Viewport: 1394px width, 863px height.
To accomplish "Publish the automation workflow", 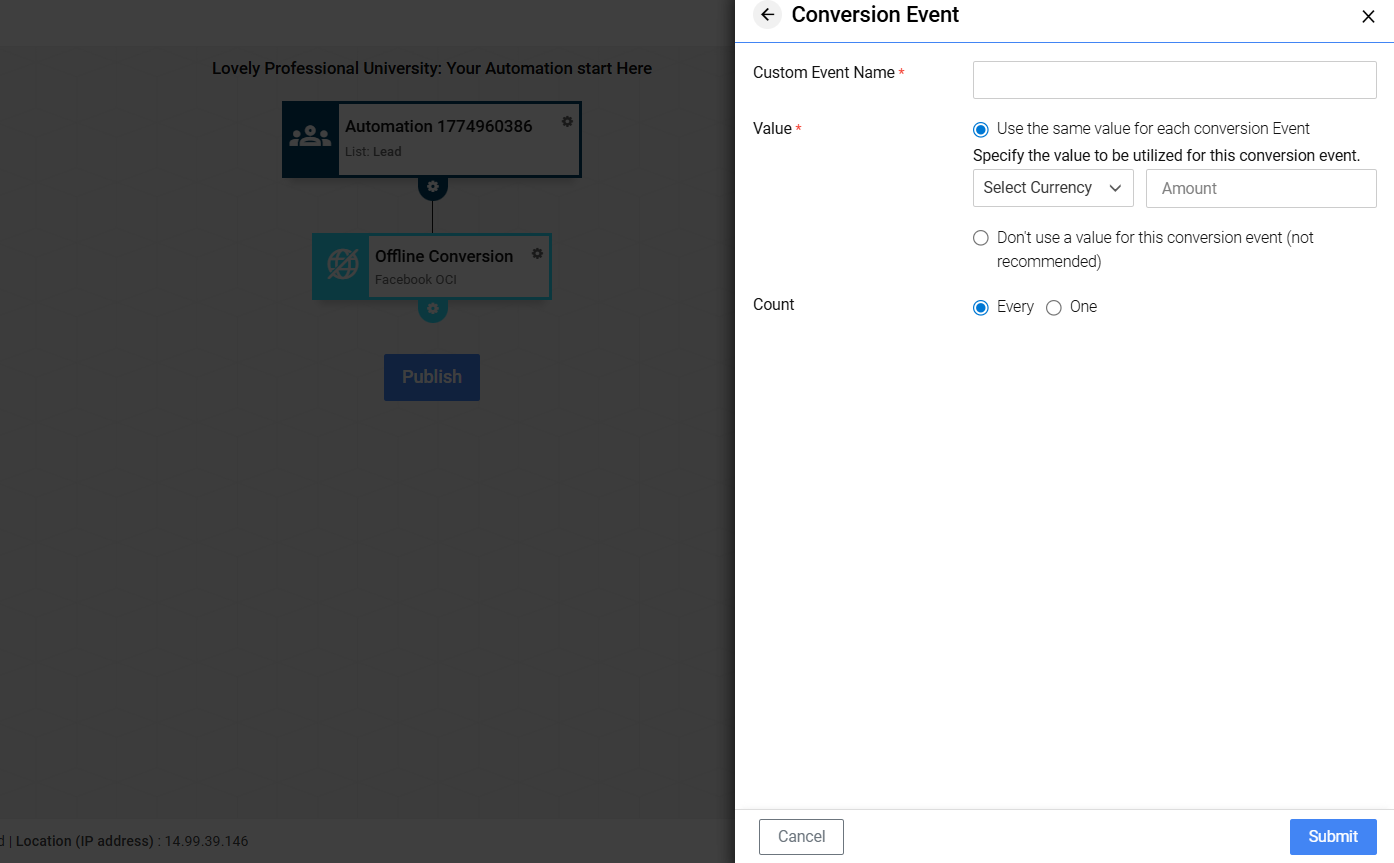I will point(432,377).
